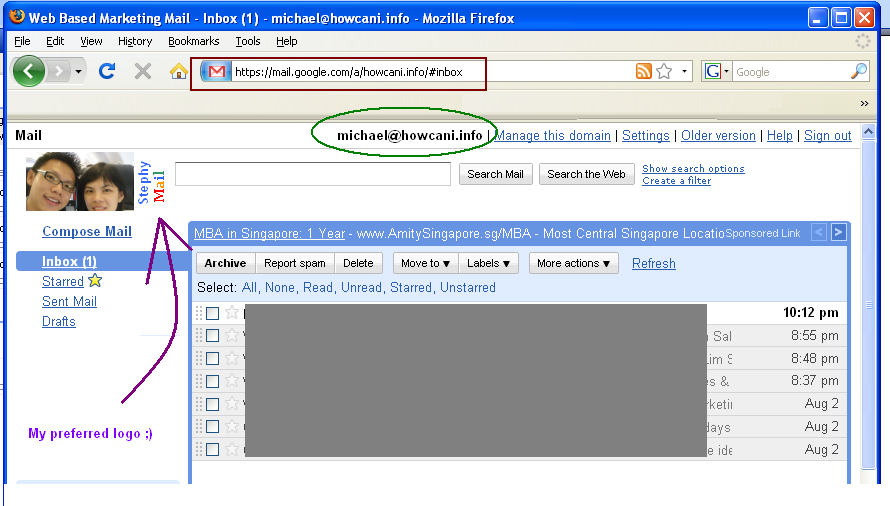The image size is (890, 506).
Task: Click the vertical scrollbar thumb
Action: [868, 304]
